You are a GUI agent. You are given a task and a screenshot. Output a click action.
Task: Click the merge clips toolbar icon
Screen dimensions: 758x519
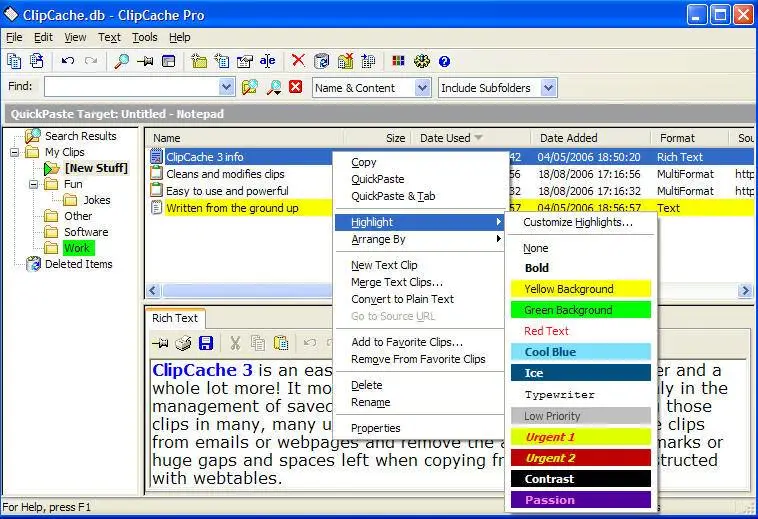point(368,61)
